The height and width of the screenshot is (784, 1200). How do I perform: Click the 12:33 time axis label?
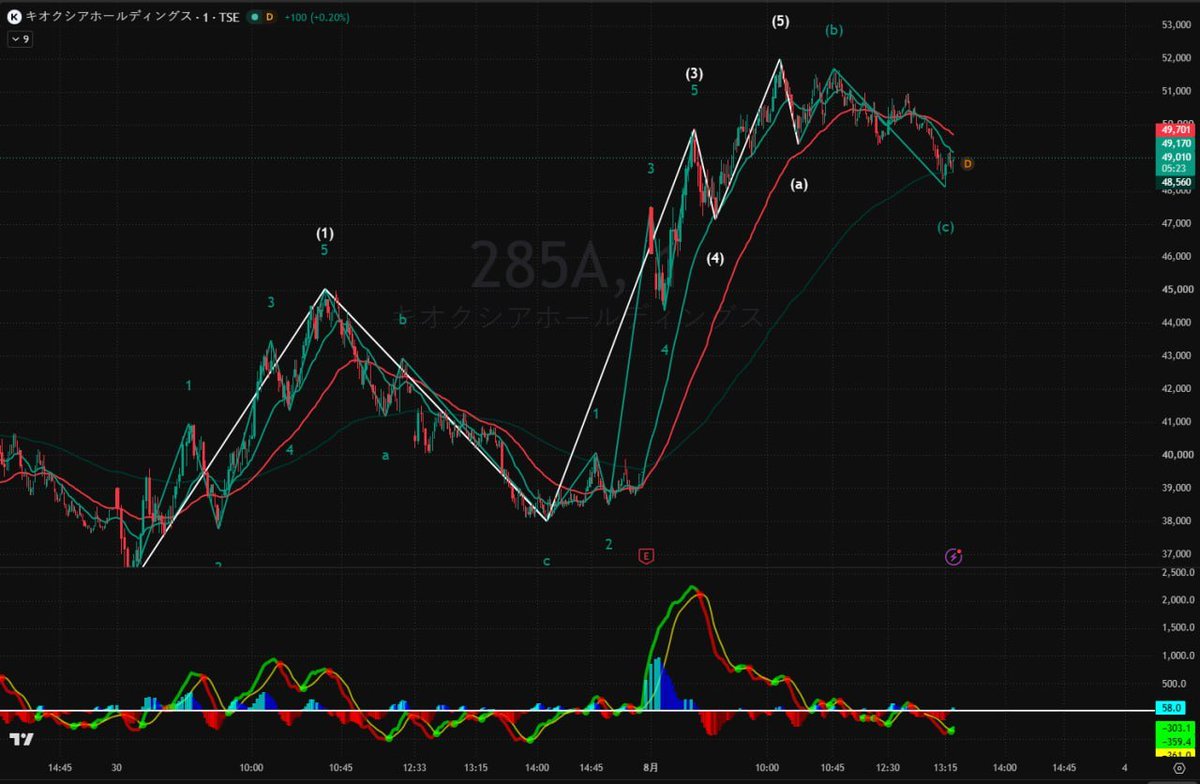point(415,768)
